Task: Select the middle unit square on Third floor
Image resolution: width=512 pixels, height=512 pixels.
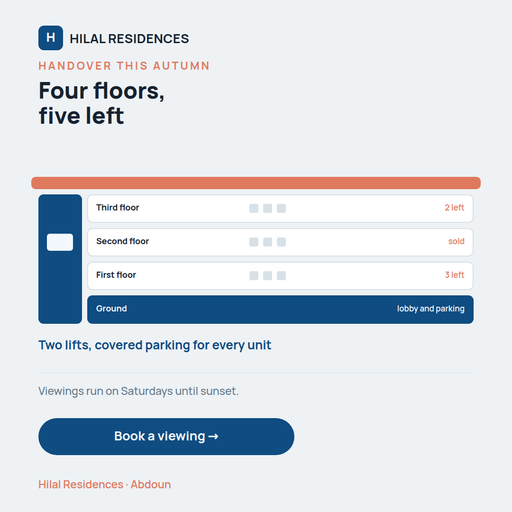Action: click(x=267, y=208)
